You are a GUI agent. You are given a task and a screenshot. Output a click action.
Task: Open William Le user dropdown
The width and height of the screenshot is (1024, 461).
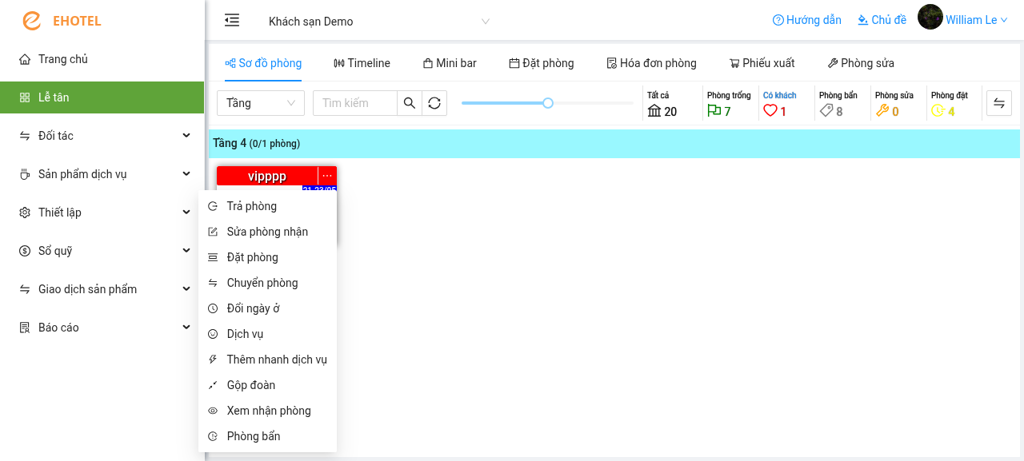[976, 20]
